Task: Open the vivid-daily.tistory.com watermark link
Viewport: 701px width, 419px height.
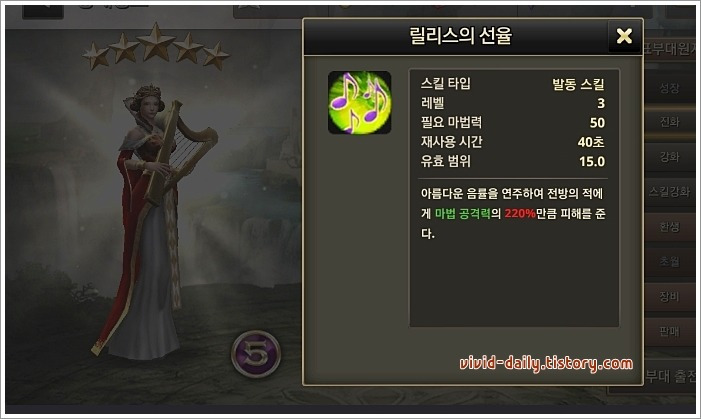Action: click(x=546, y=364)
